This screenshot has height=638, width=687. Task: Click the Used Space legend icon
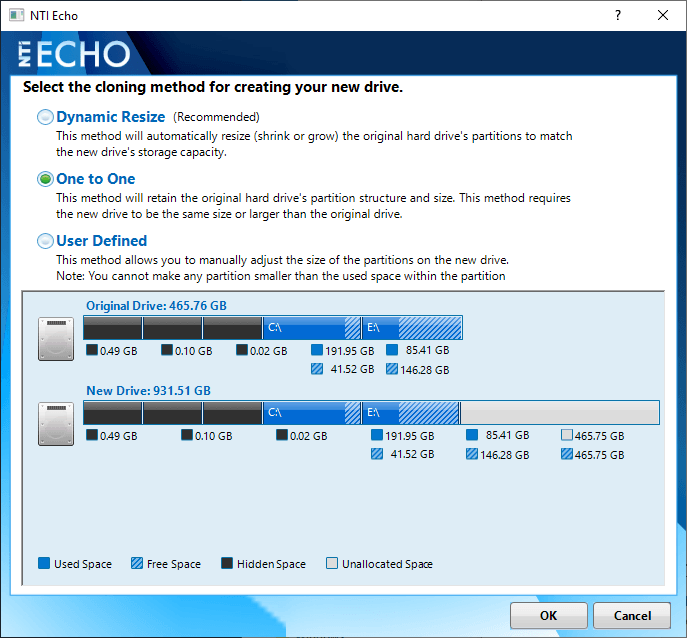(44, 564)
